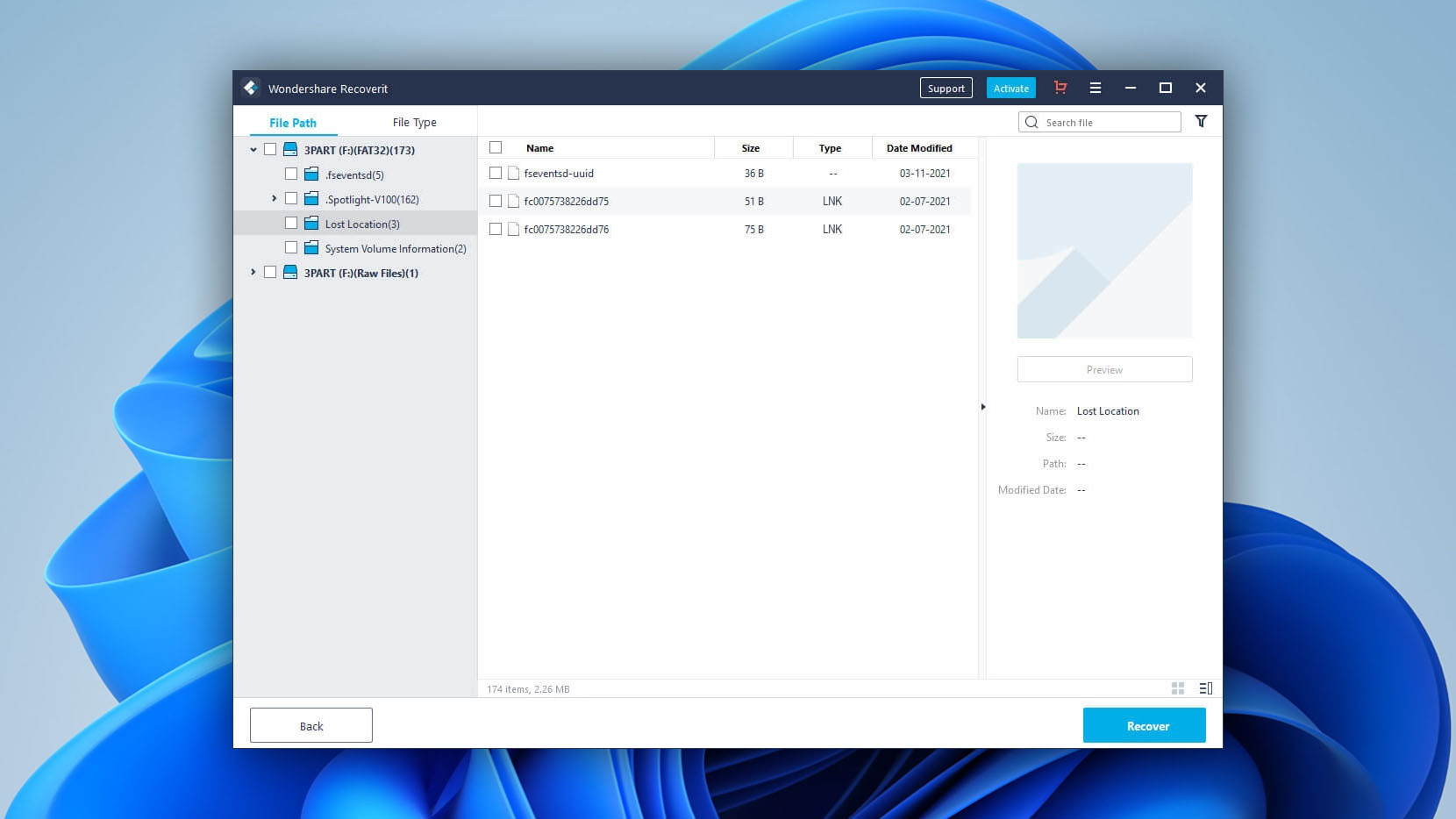
Task: Open the hamburger menu icon
Action: 1096,88
